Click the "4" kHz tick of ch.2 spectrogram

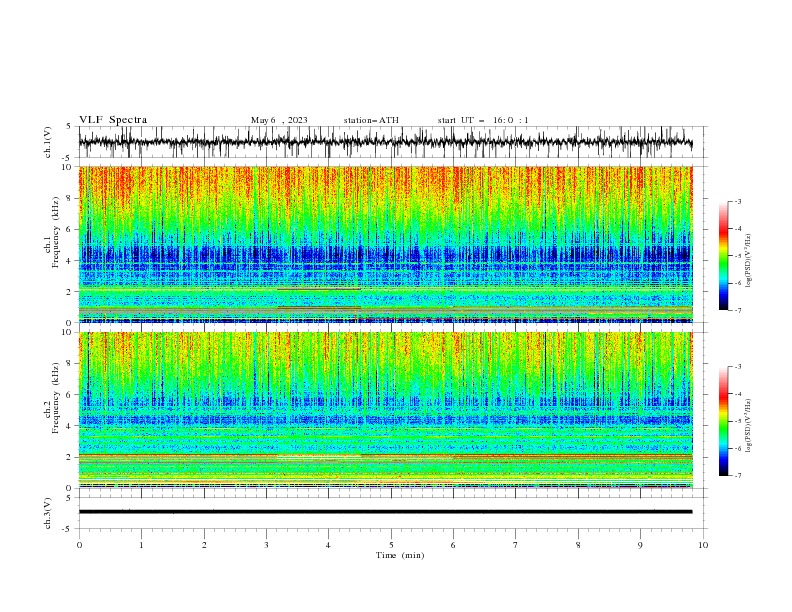click(x=70, y=426)
